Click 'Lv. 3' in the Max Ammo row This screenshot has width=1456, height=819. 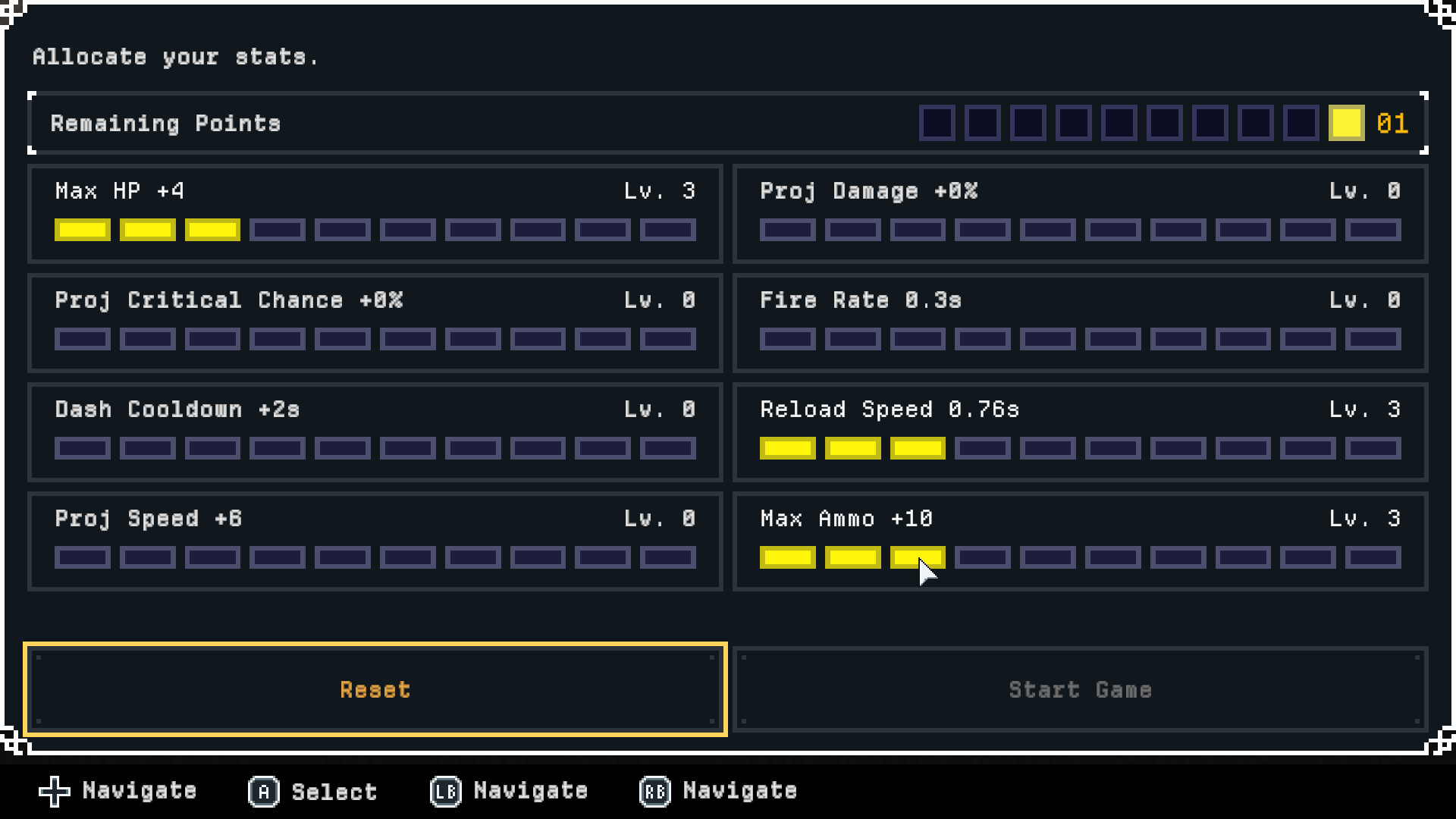[x=1365, y=518]
